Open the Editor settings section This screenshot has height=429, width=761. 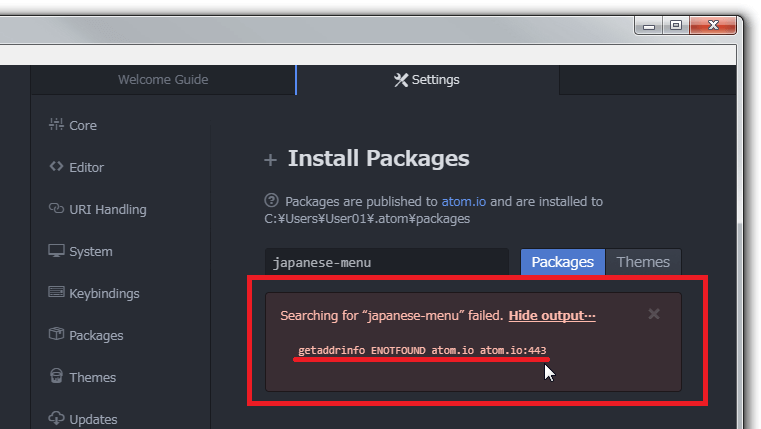[x=85, y=168]
